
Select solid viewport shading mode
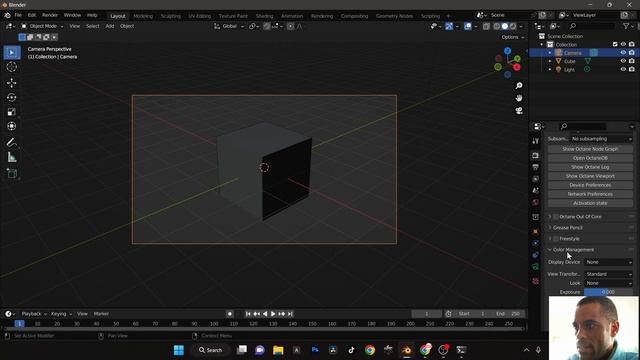(504, 26)
